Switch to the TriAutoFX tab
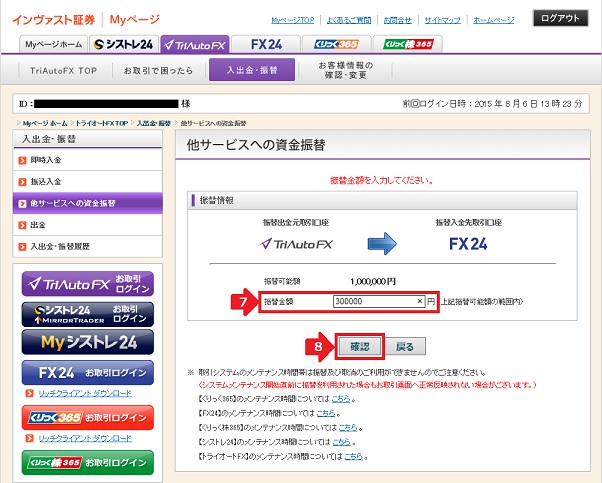Screen dimensions: 602x483 point(195,44)
